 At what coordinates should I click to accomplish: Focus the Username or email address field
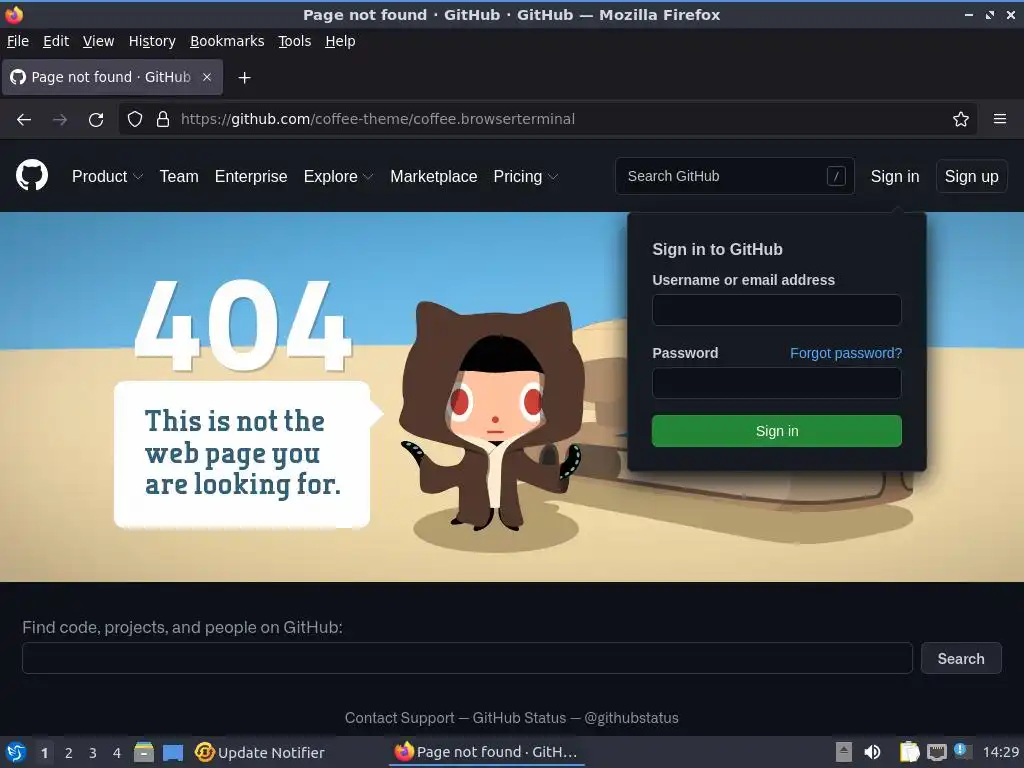coord(776,310)
